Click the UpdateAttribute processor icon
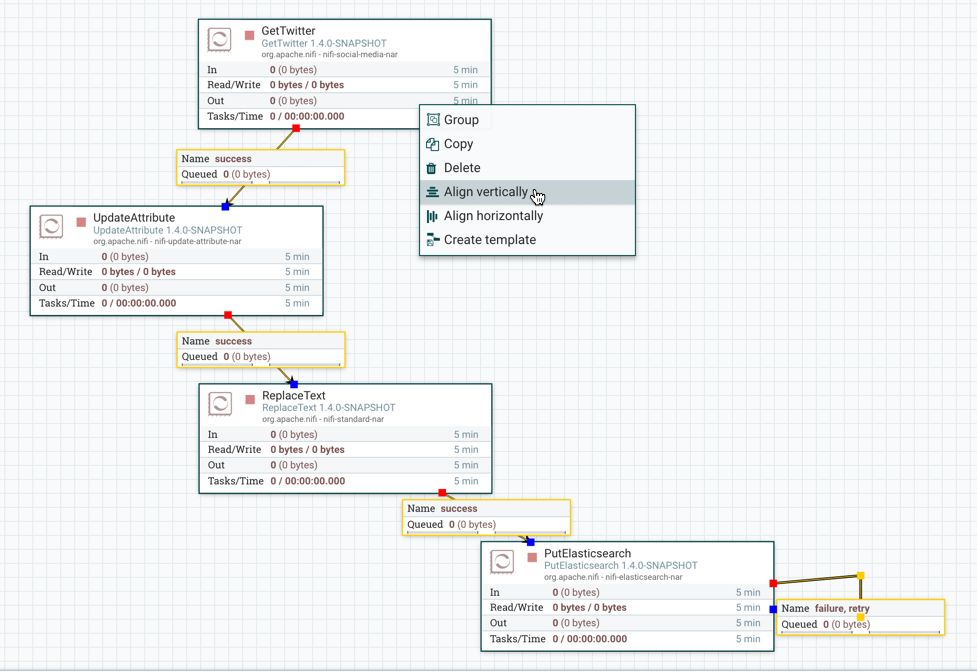Image resolution: width=977 pixels, height=672 pixels. click(51, 226)
